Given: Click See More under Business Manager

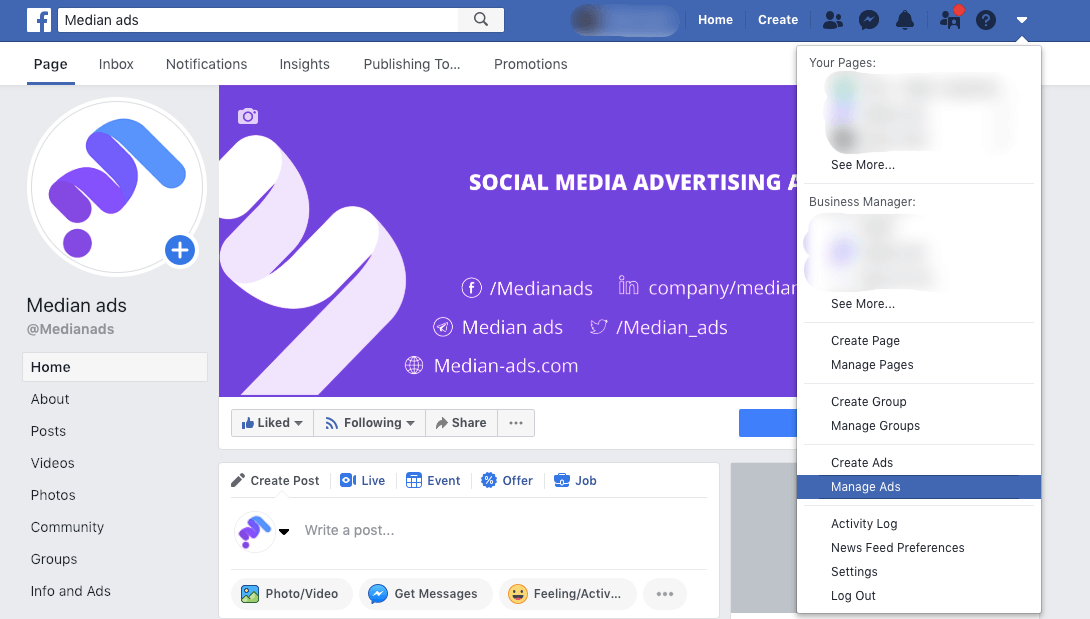Looking at the screenshot, I should coord(863,304).
